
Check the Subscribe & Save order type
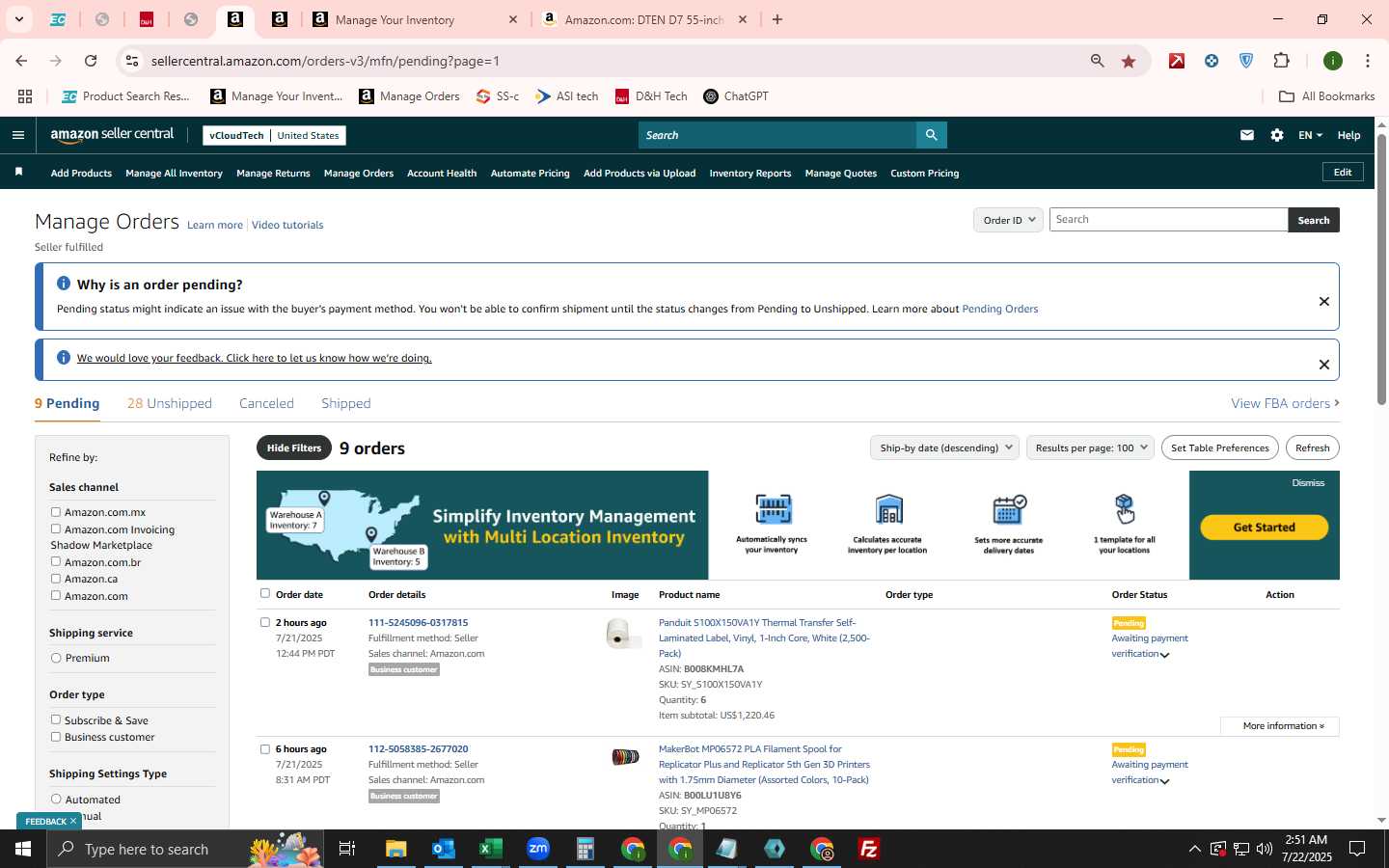pyautogui.click(x=56, y=719)
